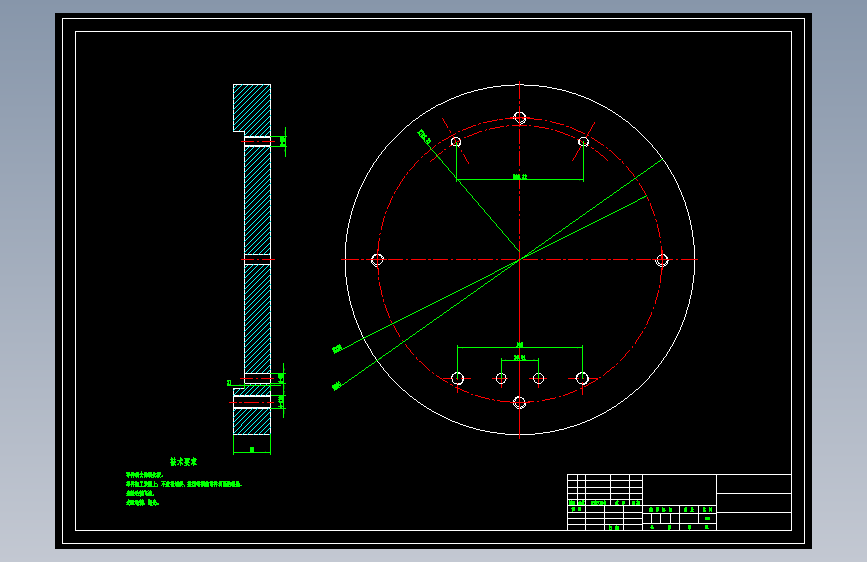Click the bottom-row far-left hole
The height and width of the screenshot is (562, 867).
tap(457, 378)
